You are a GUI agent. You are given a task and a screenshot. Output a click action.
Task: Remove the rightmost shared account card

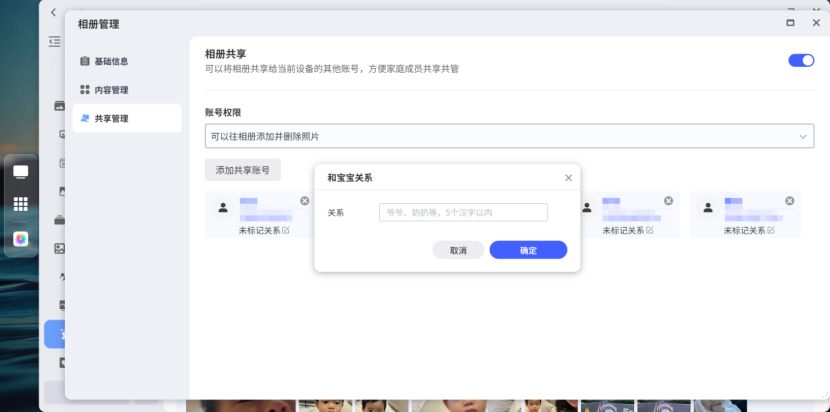tap(789, 201)
